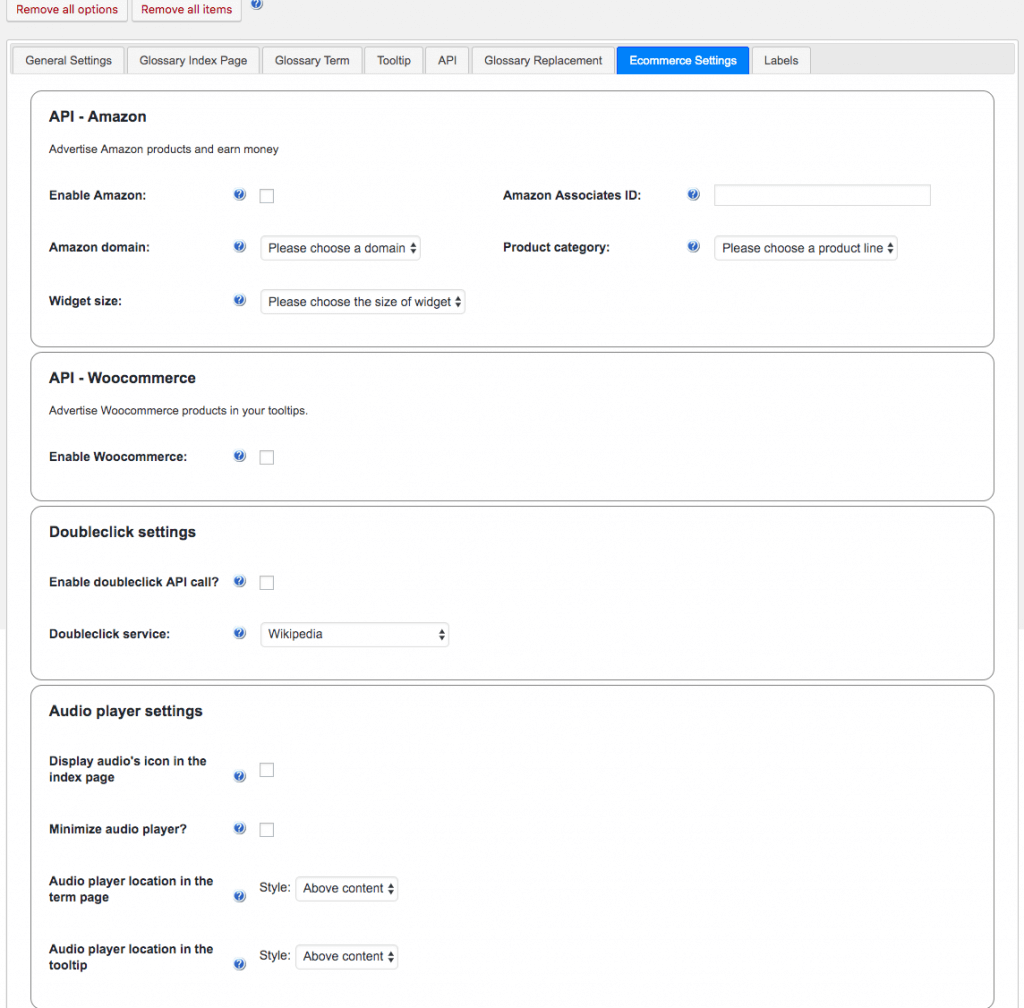Image resolution: width=1024 pixels, height=1008 pixels.
Task: Click the Remove all options button
Action: pos(66,9)
